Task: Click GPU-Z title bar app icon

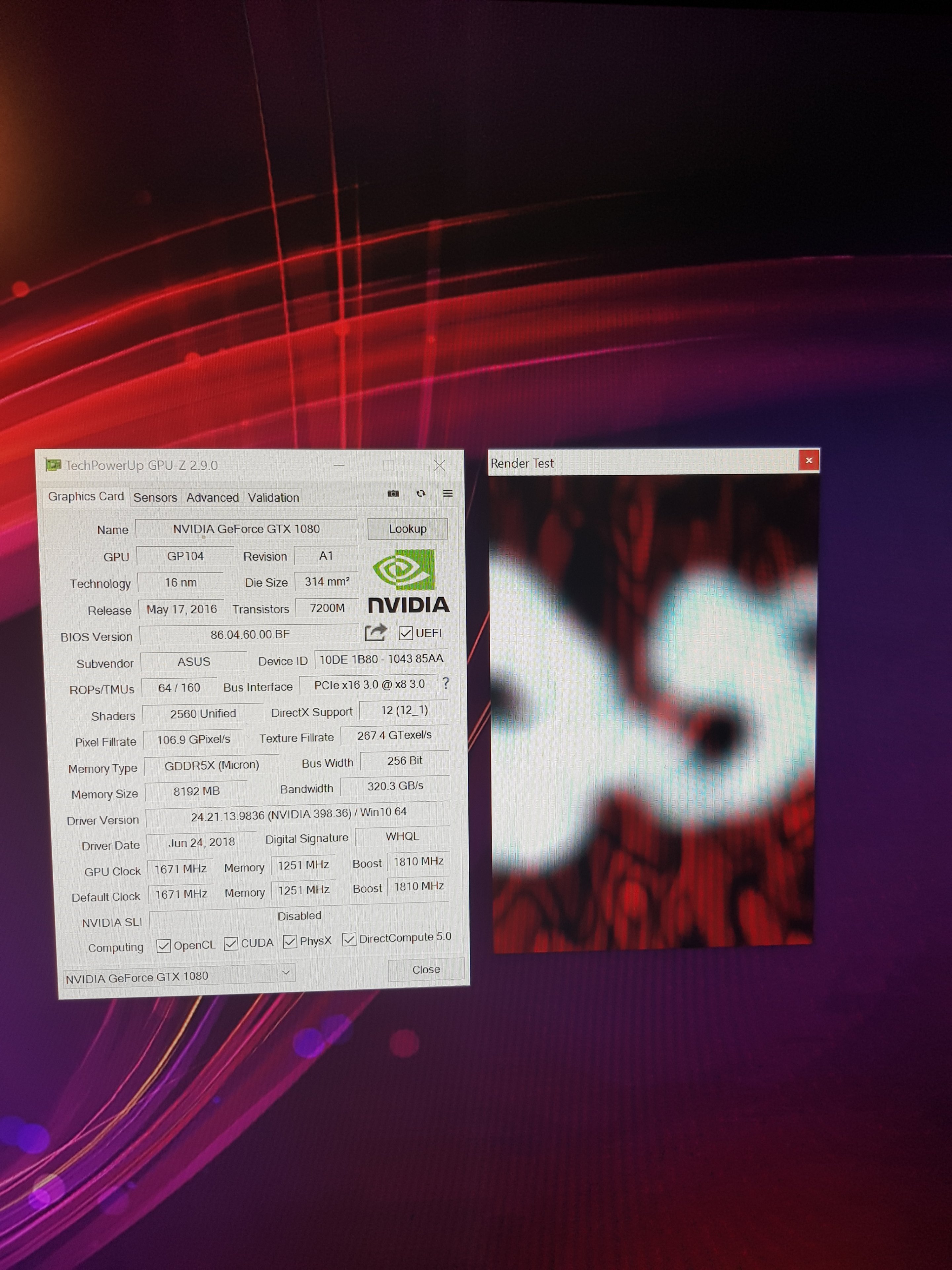Action: pos(53,464)
